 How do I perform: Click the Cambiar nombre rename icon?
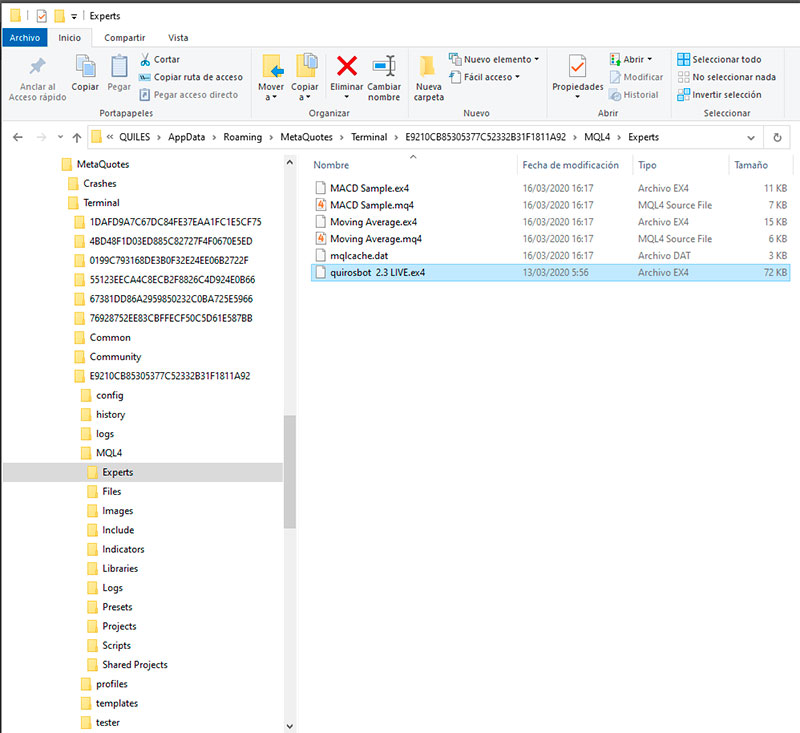point(384,68)
